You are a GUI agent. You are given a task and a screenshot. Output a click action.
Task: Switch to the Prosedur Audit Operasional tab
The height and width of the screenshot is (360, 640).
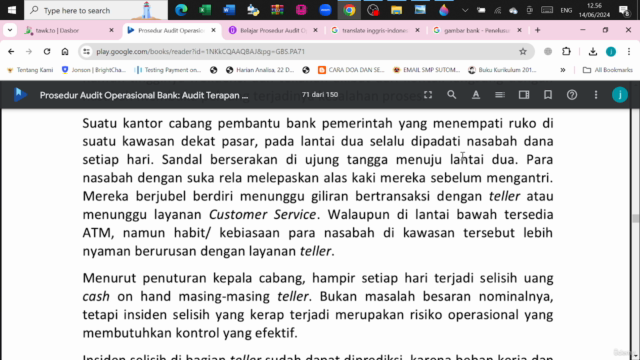pyautogui.click(x=171, y=31)
